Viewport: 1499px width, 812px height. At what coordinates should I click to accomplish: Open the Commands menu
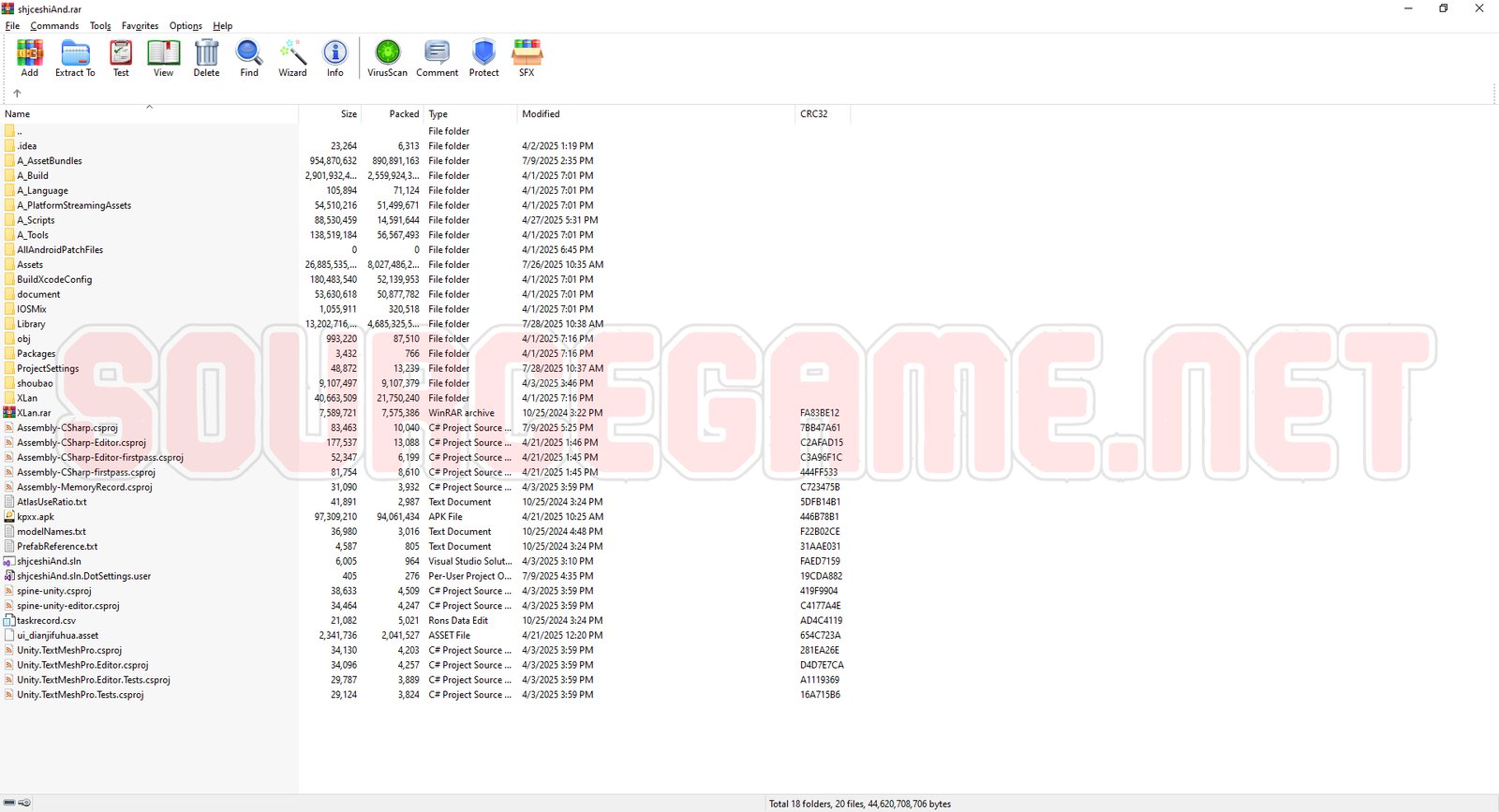[54, 26]
